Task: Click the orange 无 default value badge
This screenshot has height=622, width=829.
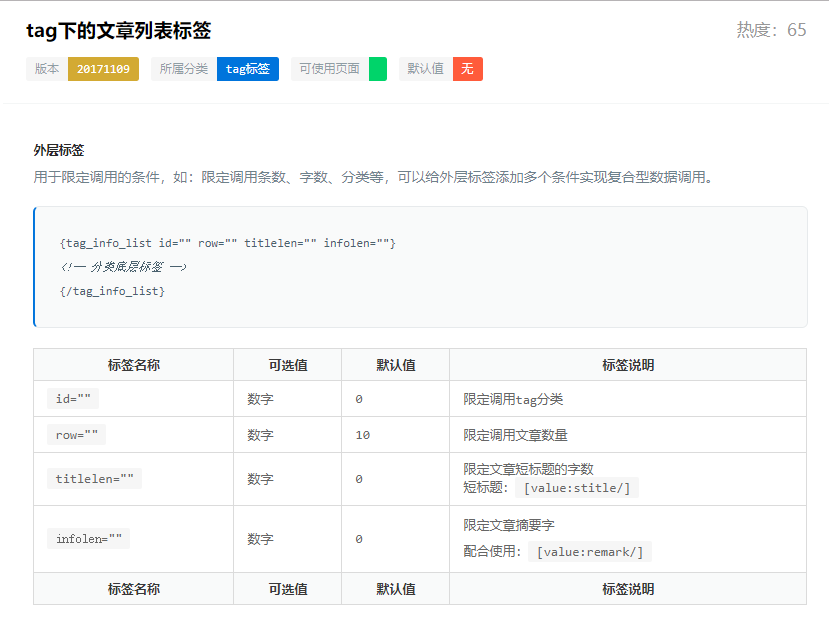Action: pos(467,69)
